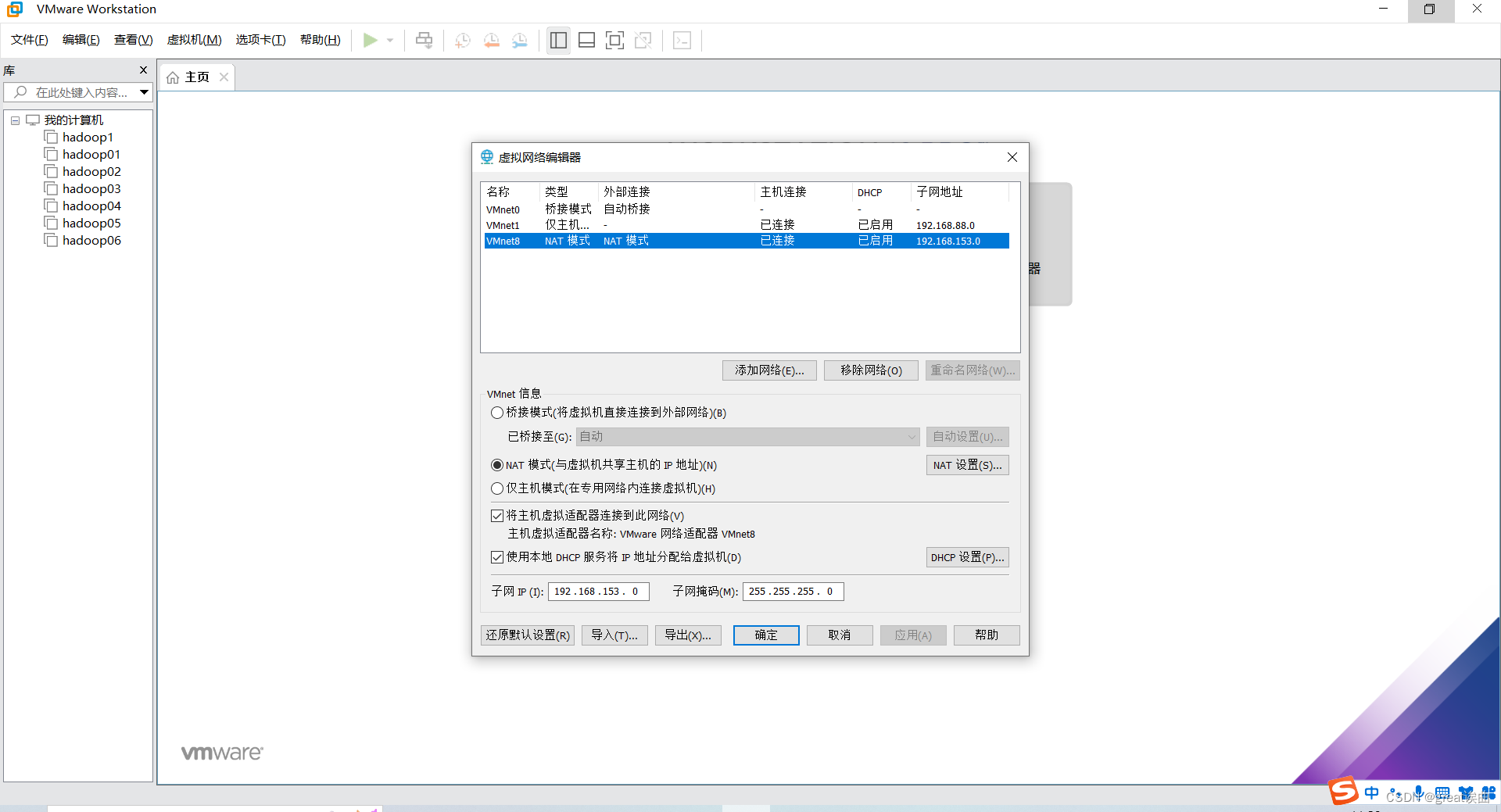Select the hadoop03 virtual machine
Screen dimensions: 1501x812
pyautogui.click(x=91, y=189)
